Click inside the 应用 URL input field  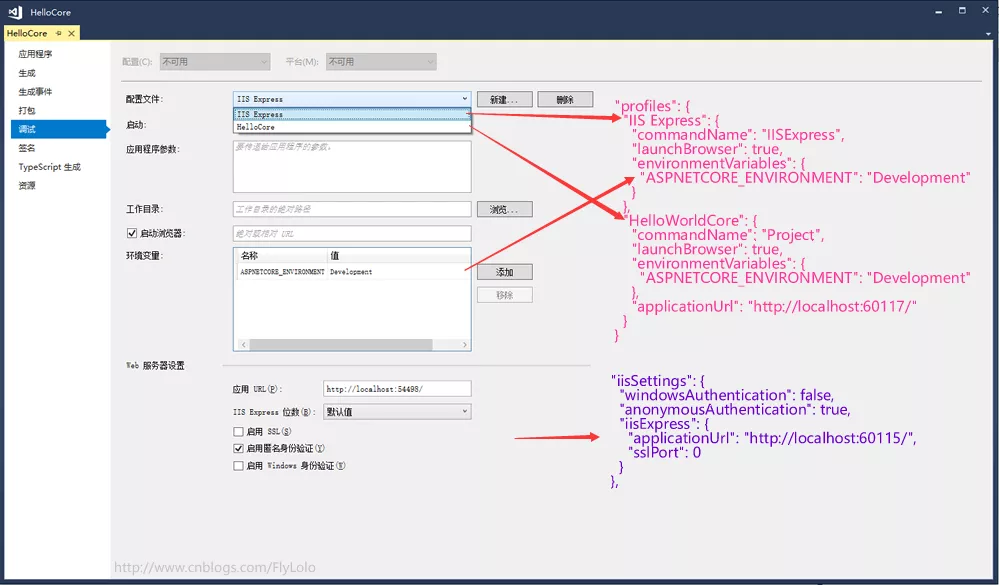click(x=395, y=388)
